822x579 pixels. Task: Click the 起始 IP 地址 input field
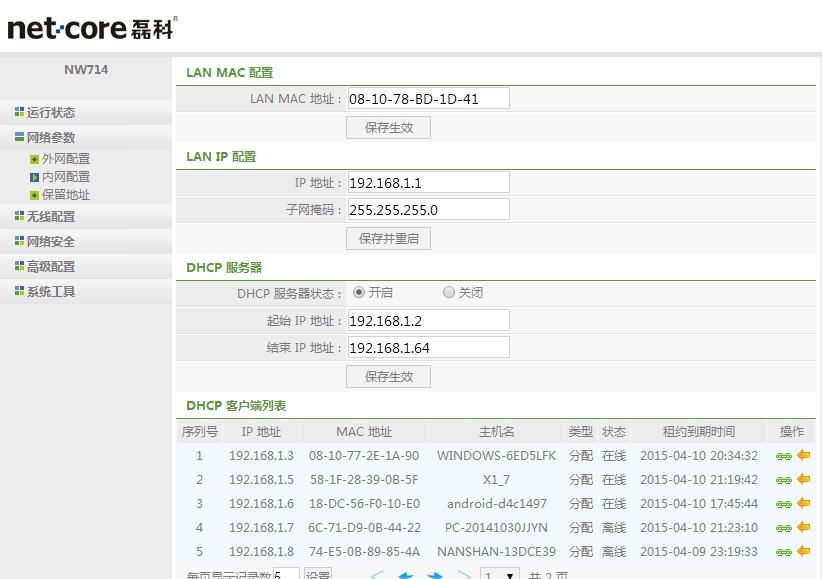pyautogui.click(x=428, y=320)
